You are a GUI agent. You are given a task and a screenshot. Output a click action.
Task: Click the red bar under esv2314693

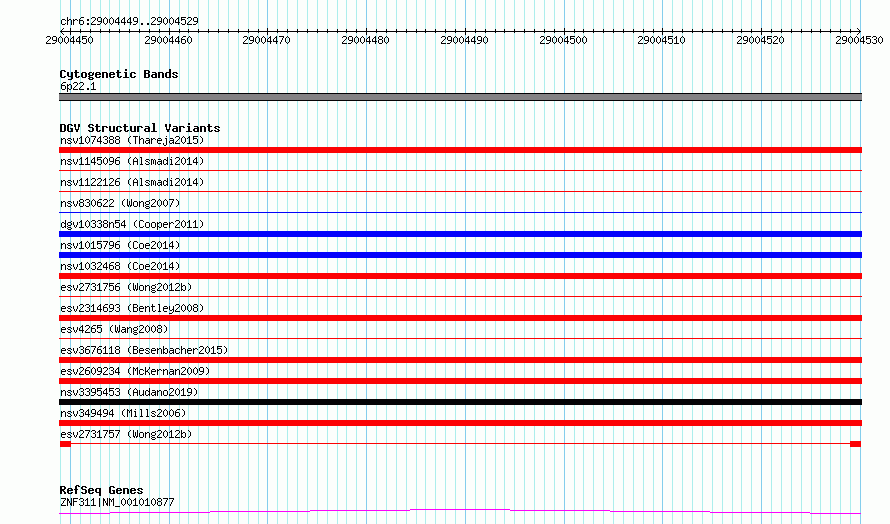[460, 318]
